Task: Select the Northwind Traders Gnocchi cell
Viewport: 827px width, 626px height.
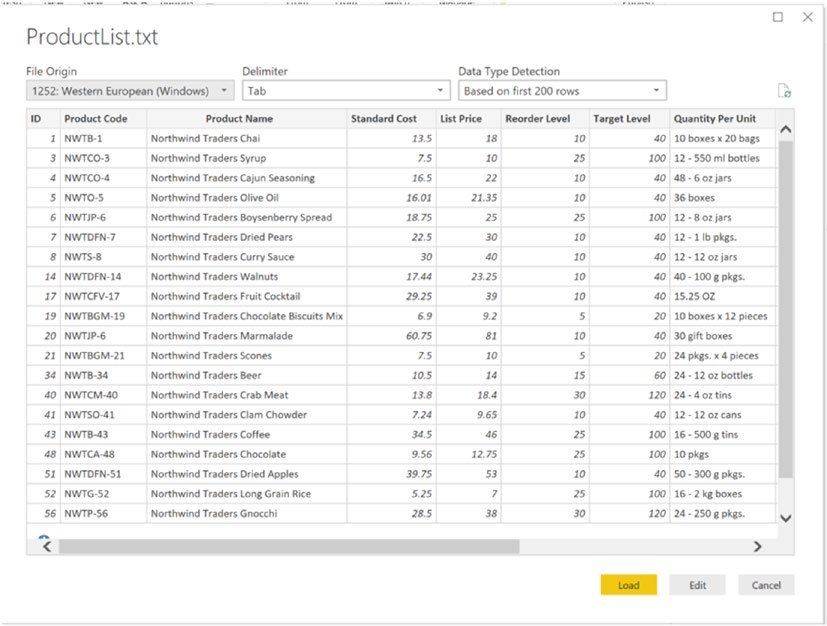Action: point(247,514)
